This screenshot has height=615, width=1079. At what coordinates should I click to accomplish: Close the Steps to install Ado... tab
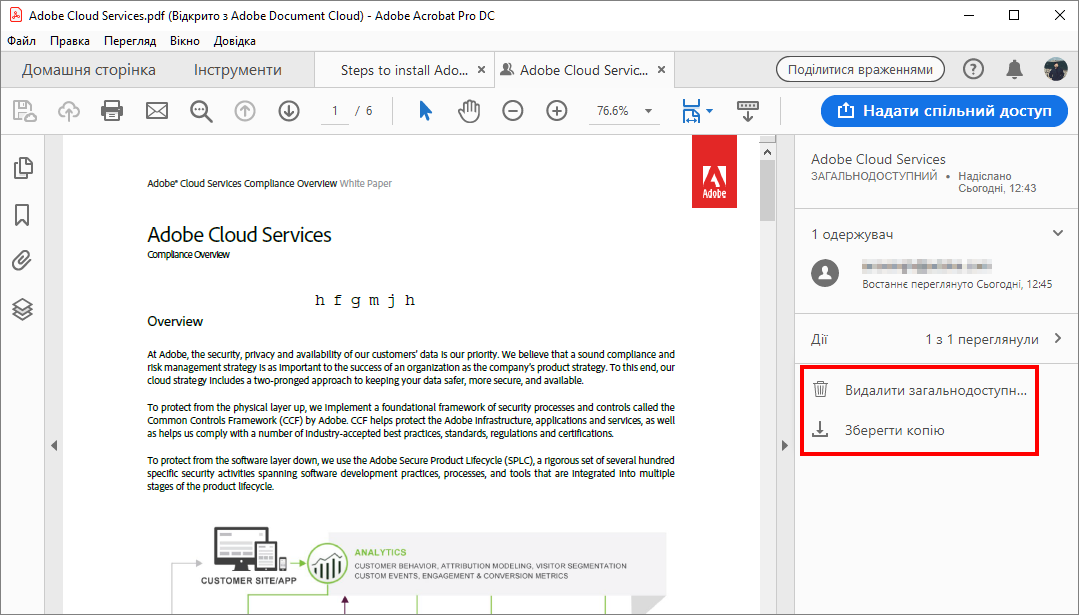(x=482, y=69)
